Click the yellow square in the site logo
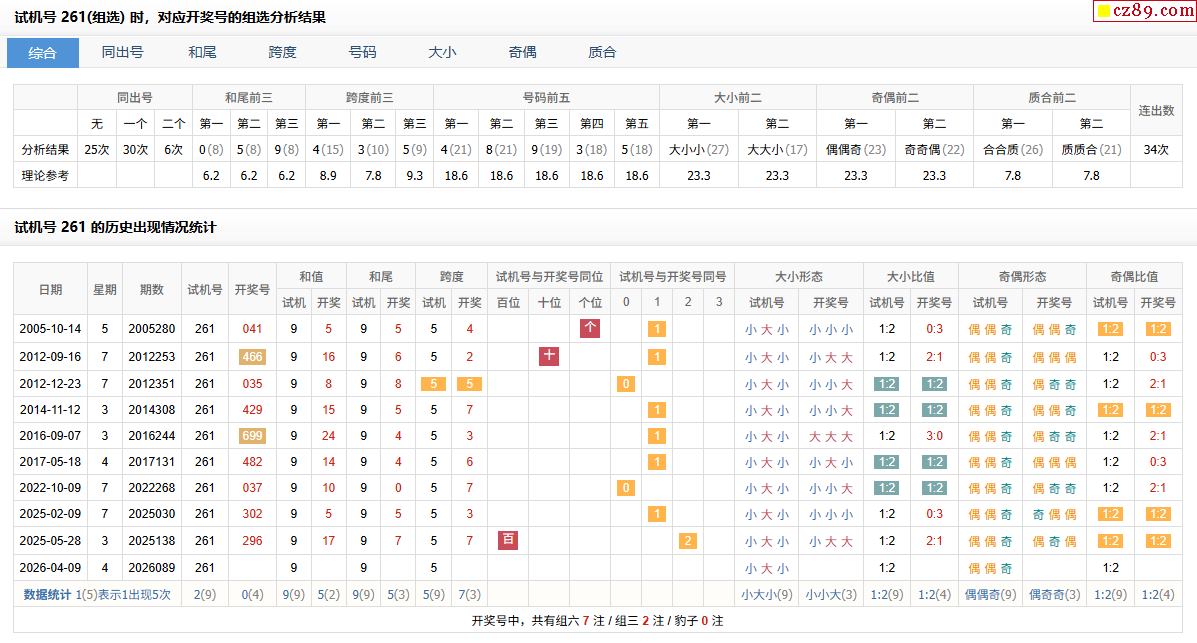The height and width of the screenshot is (643, 1197). [1104, 12]
